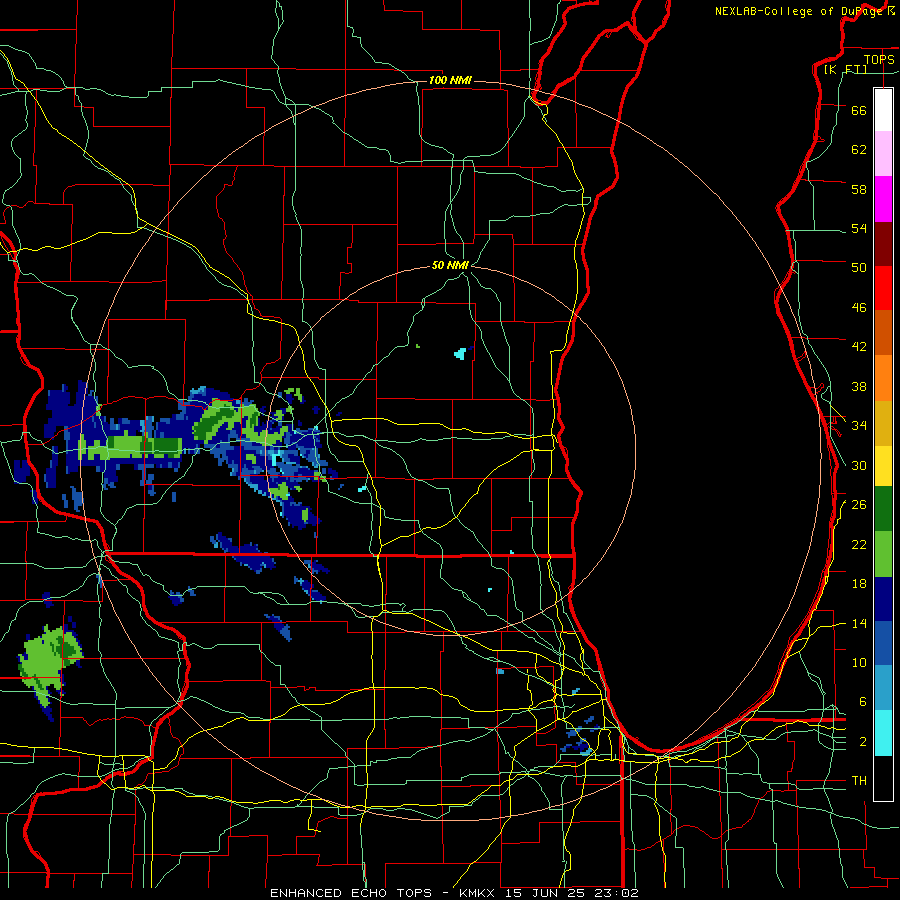900x900 pixels.
Task: Click the dark green legend swatch
Action: coord(883,509)
